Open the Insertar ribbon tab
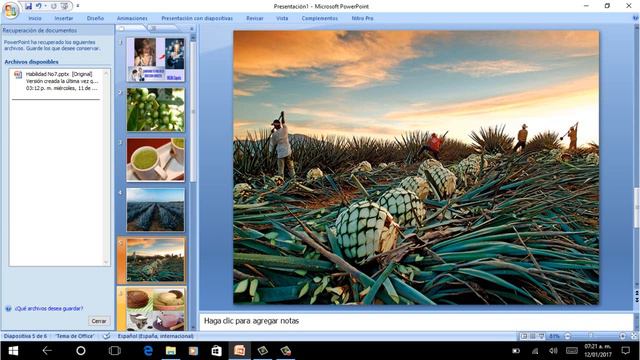640x360 pixels. coord(64,18)
